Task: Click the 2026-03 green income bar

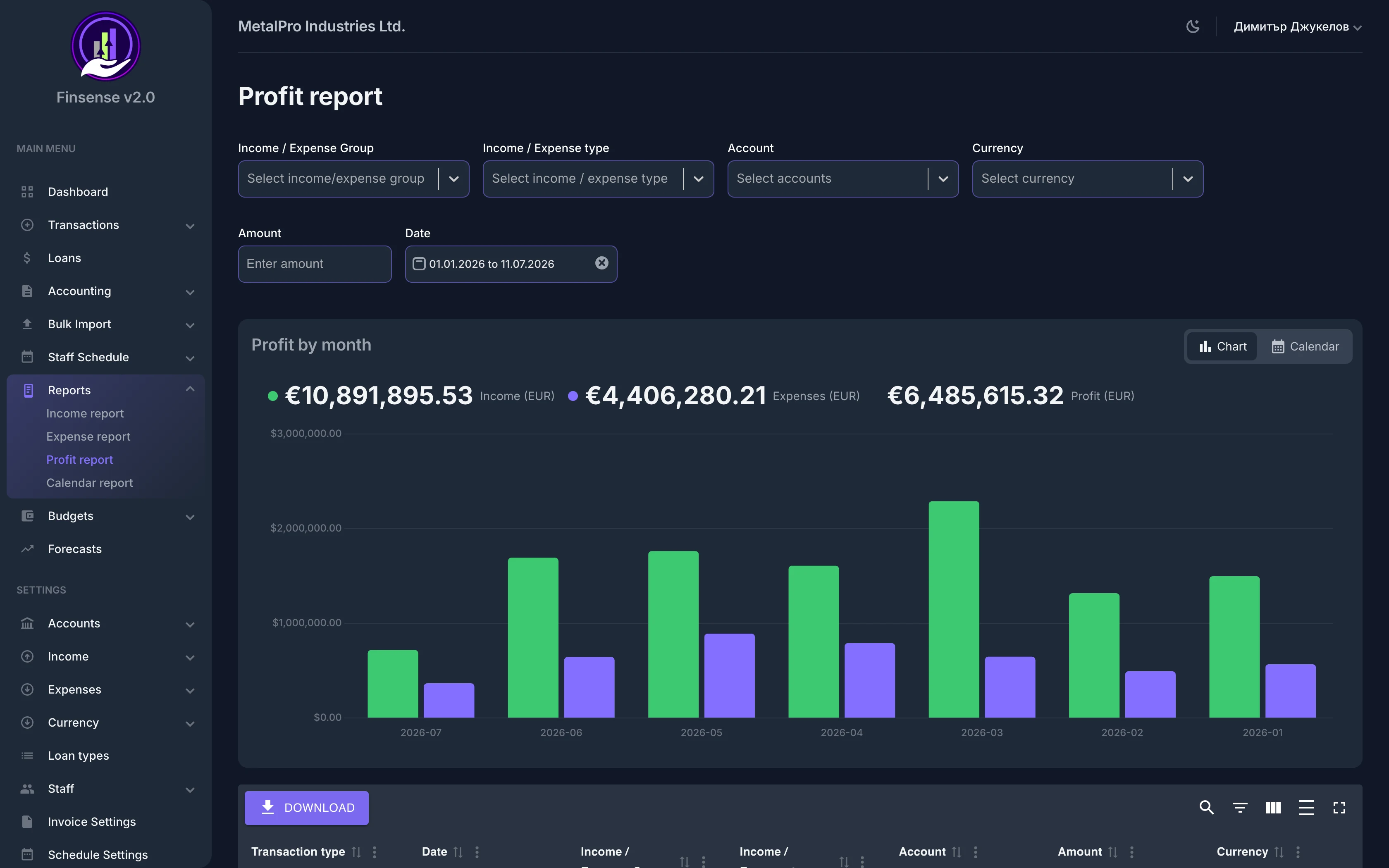Action: [954, 609]
